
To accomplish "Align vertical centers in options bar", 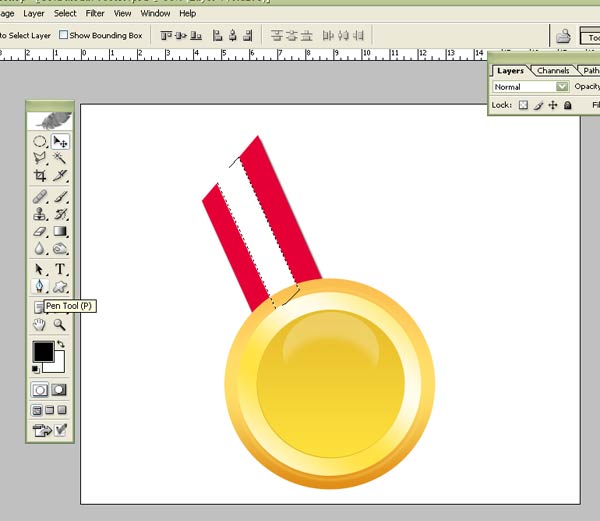I will click(181, 36).
